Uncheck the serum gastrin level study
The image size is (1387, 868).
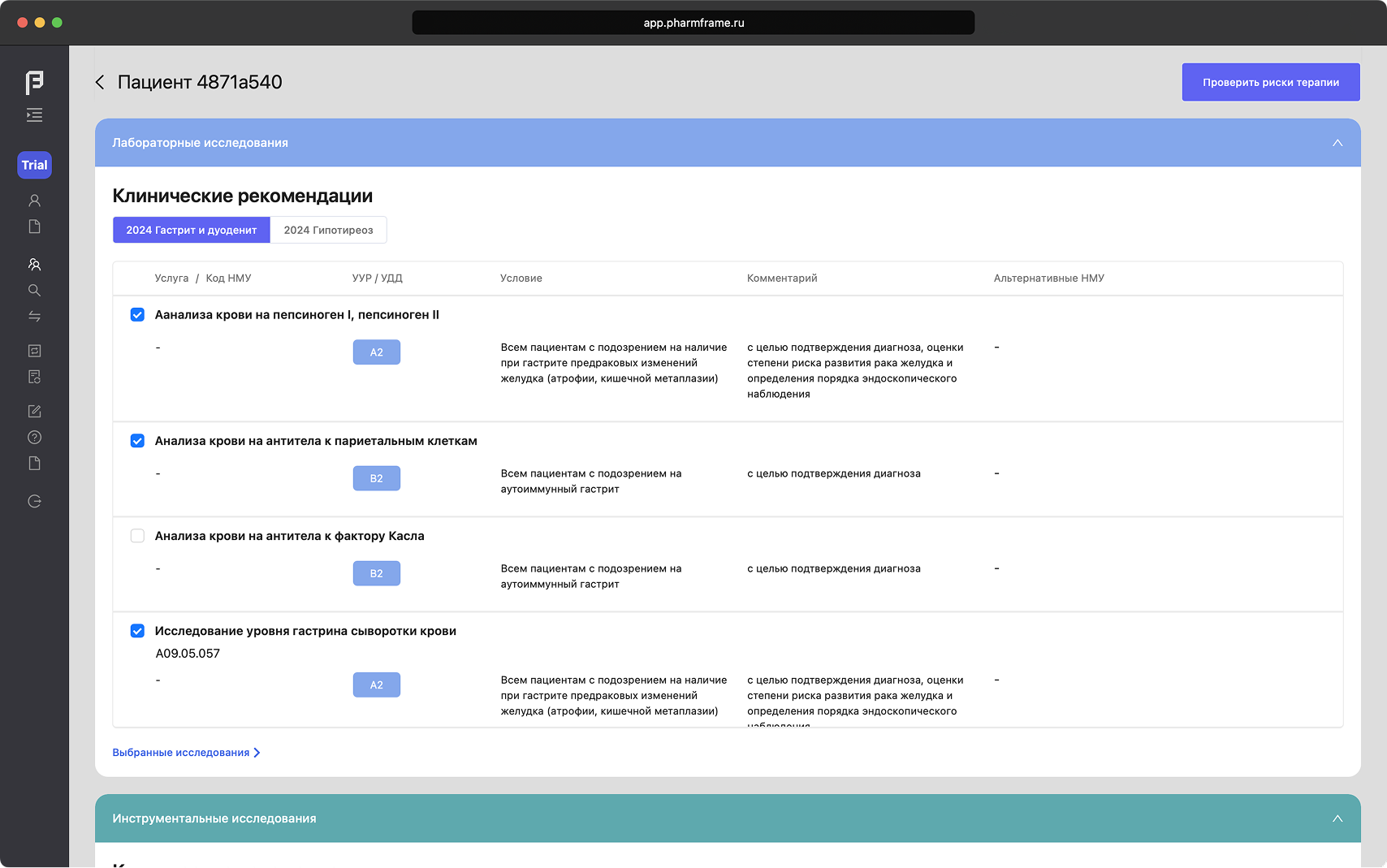click(x=137, y=631)
